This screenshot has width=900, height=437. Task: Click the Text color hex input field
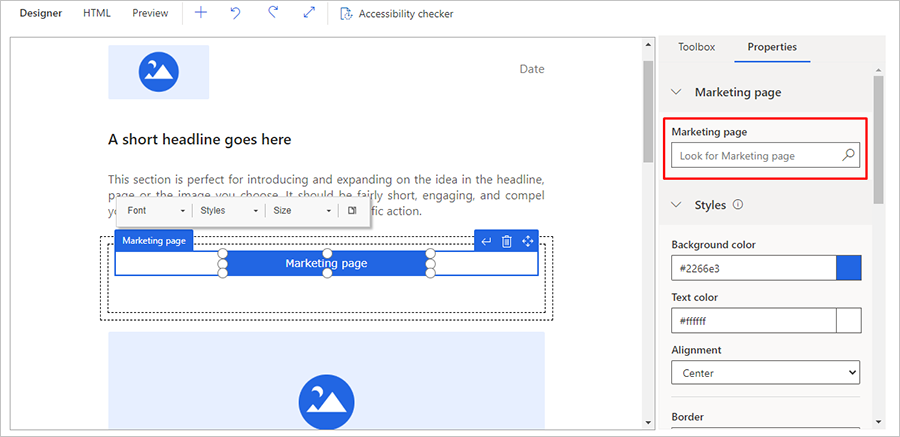point(753,321)
